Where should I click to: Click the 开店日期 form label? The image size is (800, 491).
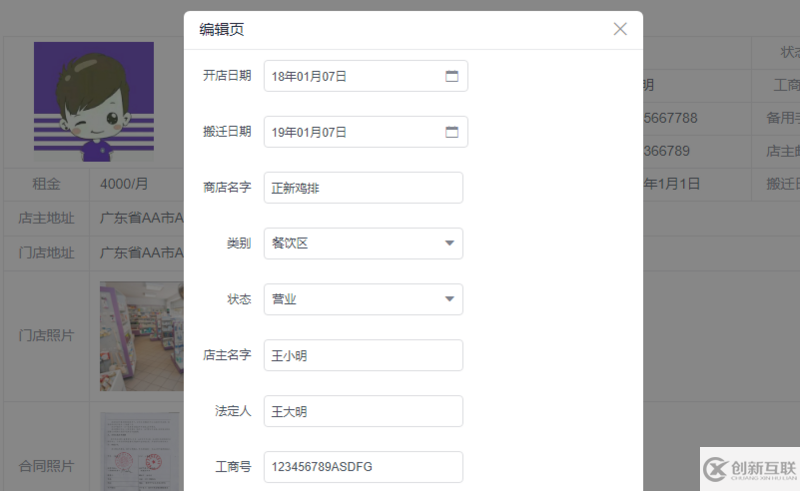[x=227, y=76]
